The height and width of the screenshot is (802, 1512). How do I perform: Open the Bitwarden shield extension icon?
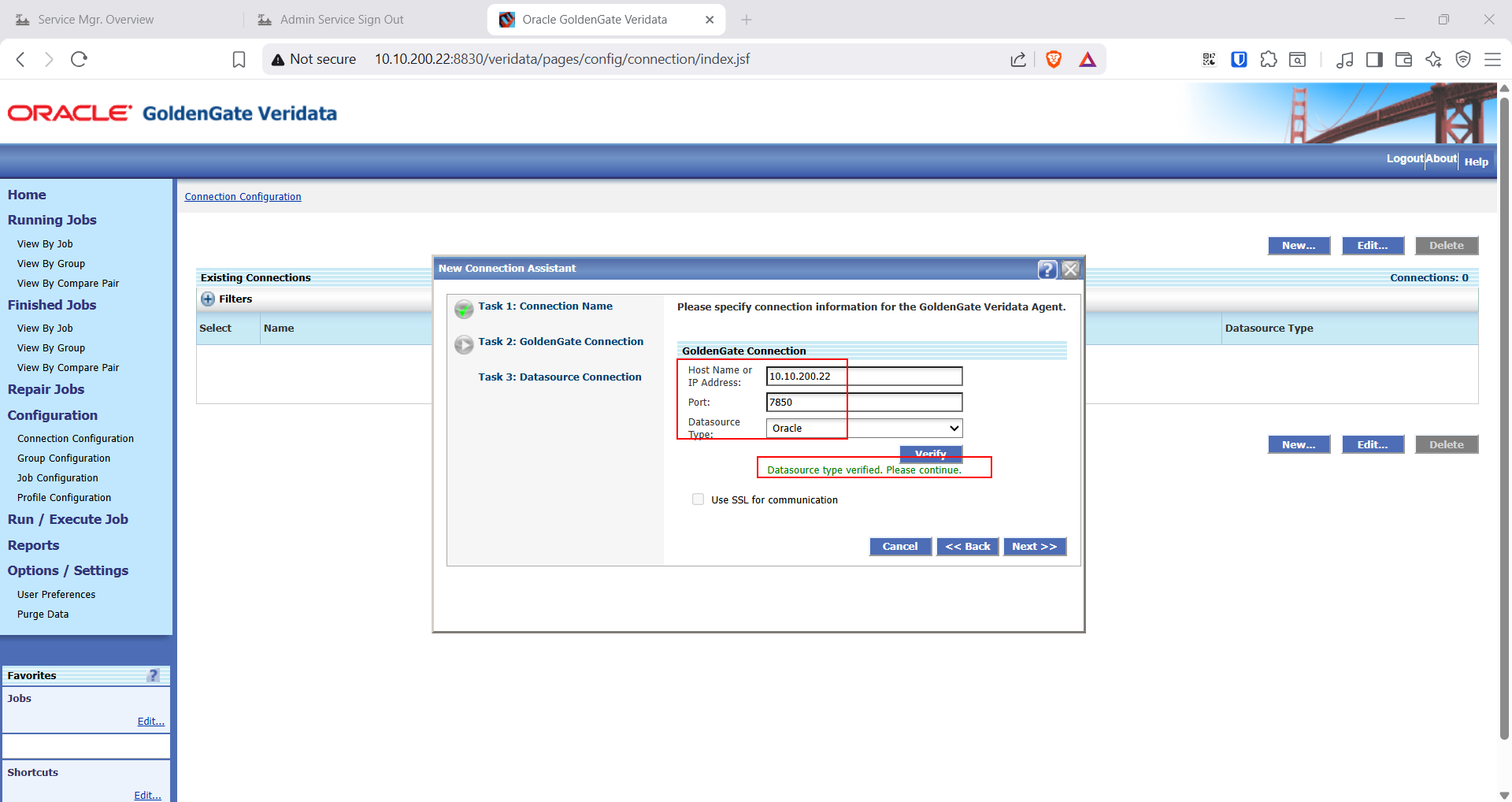pos(1239,59)
